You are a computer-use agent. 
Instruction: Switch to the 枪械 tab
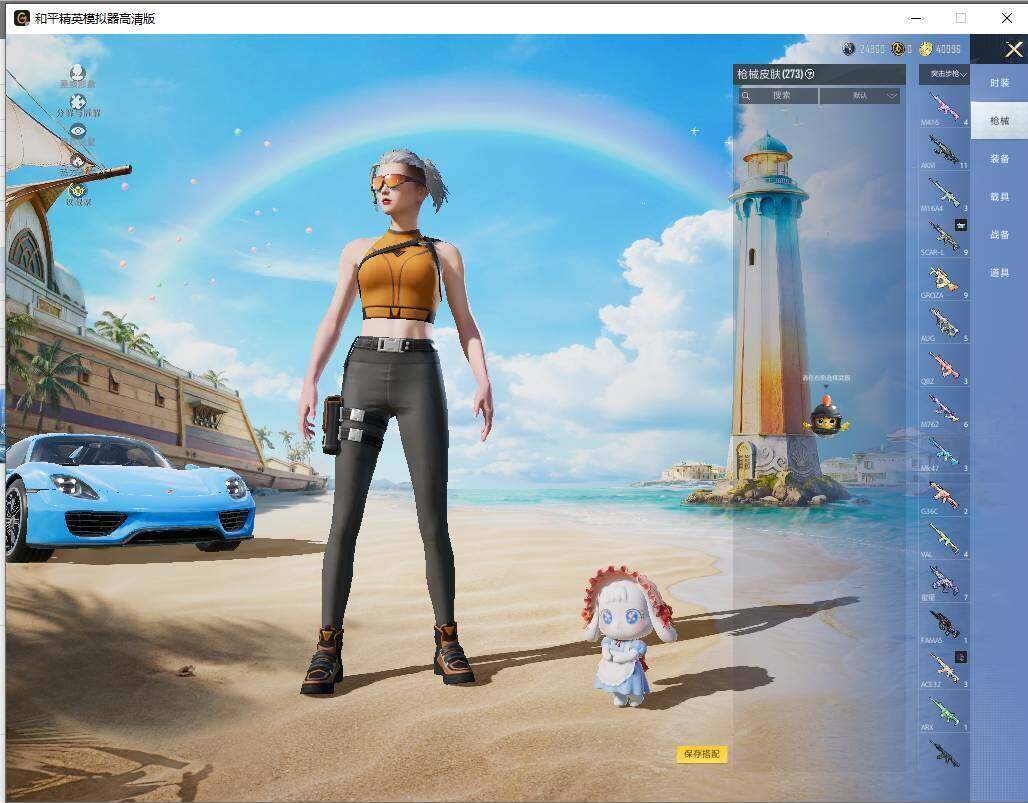click(x=999, y=121)
